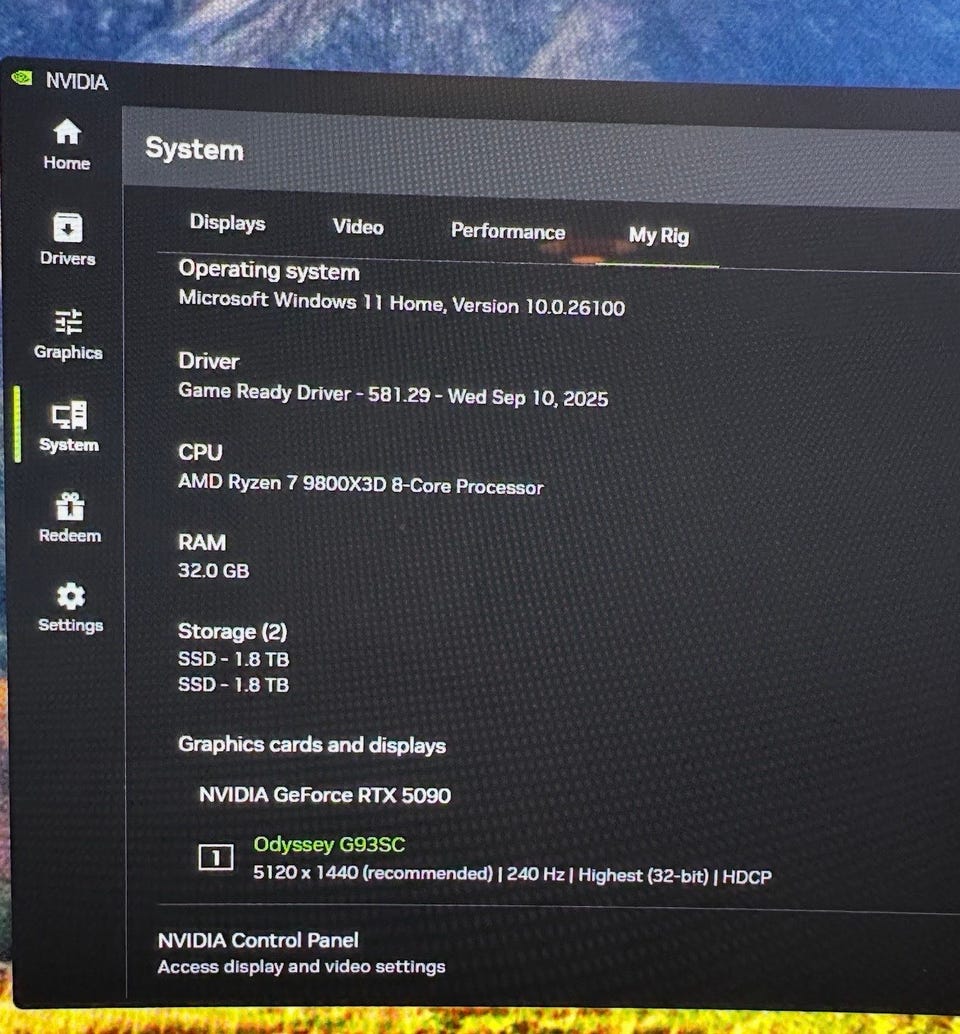Switch to the Performance tab

[x=508, y=231]
